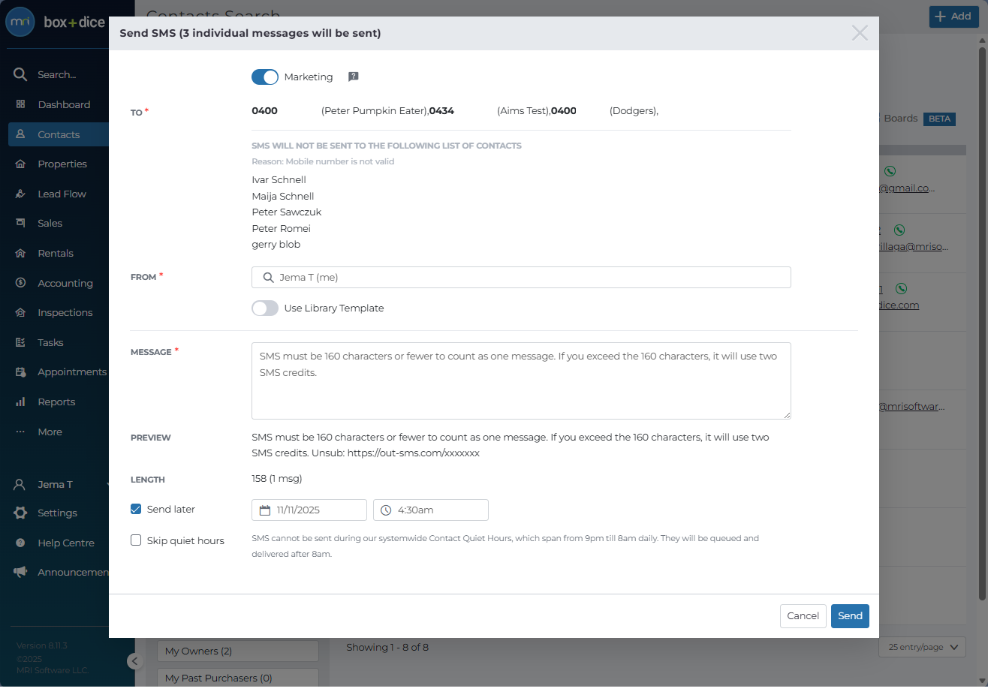The width and height of the screenshot is (988, 687).
Task: Toggle the Marketing switch off
Action: tap(265, 77)
